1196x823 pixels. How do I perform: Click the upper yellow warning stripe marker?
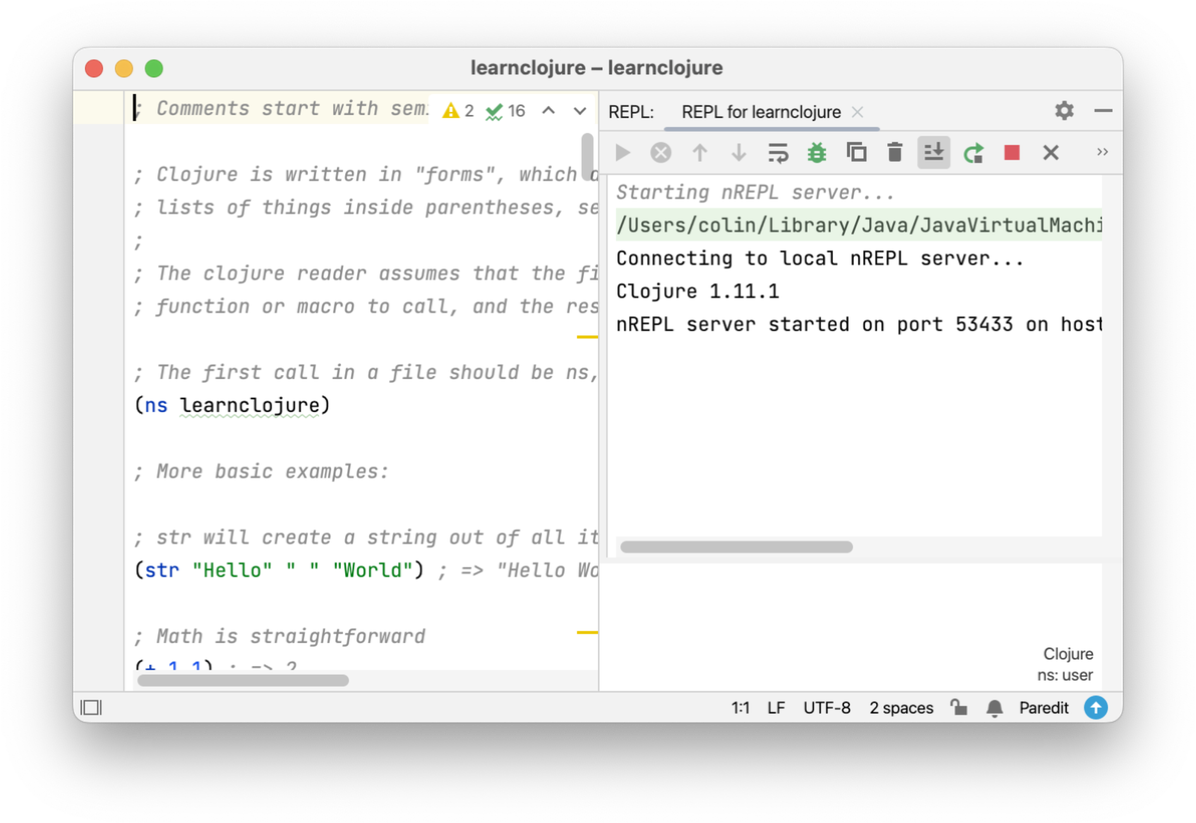[587, 336]
